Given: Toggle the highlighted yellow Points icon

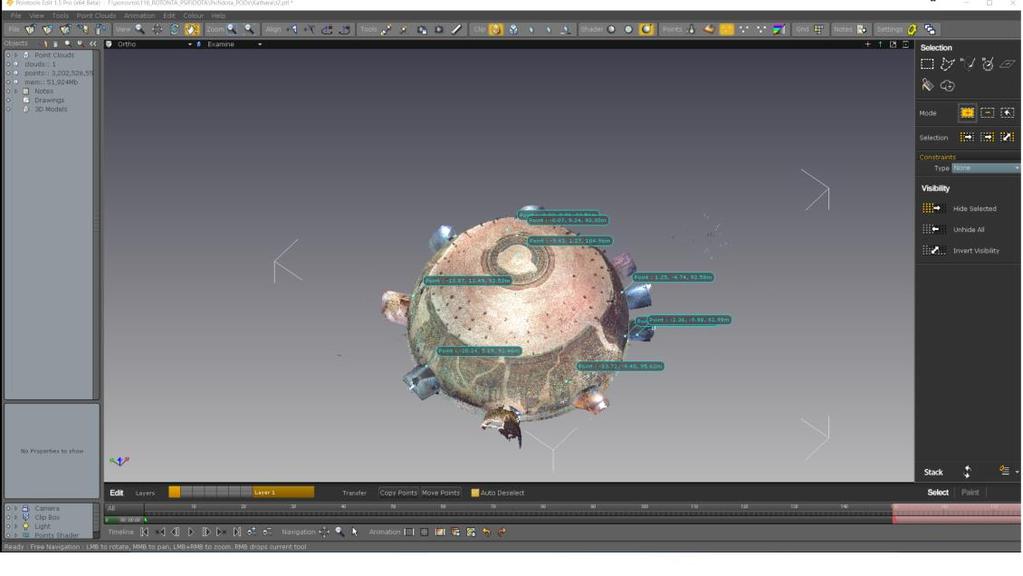Looking at the screenshot, I should (x=726, y=29).
